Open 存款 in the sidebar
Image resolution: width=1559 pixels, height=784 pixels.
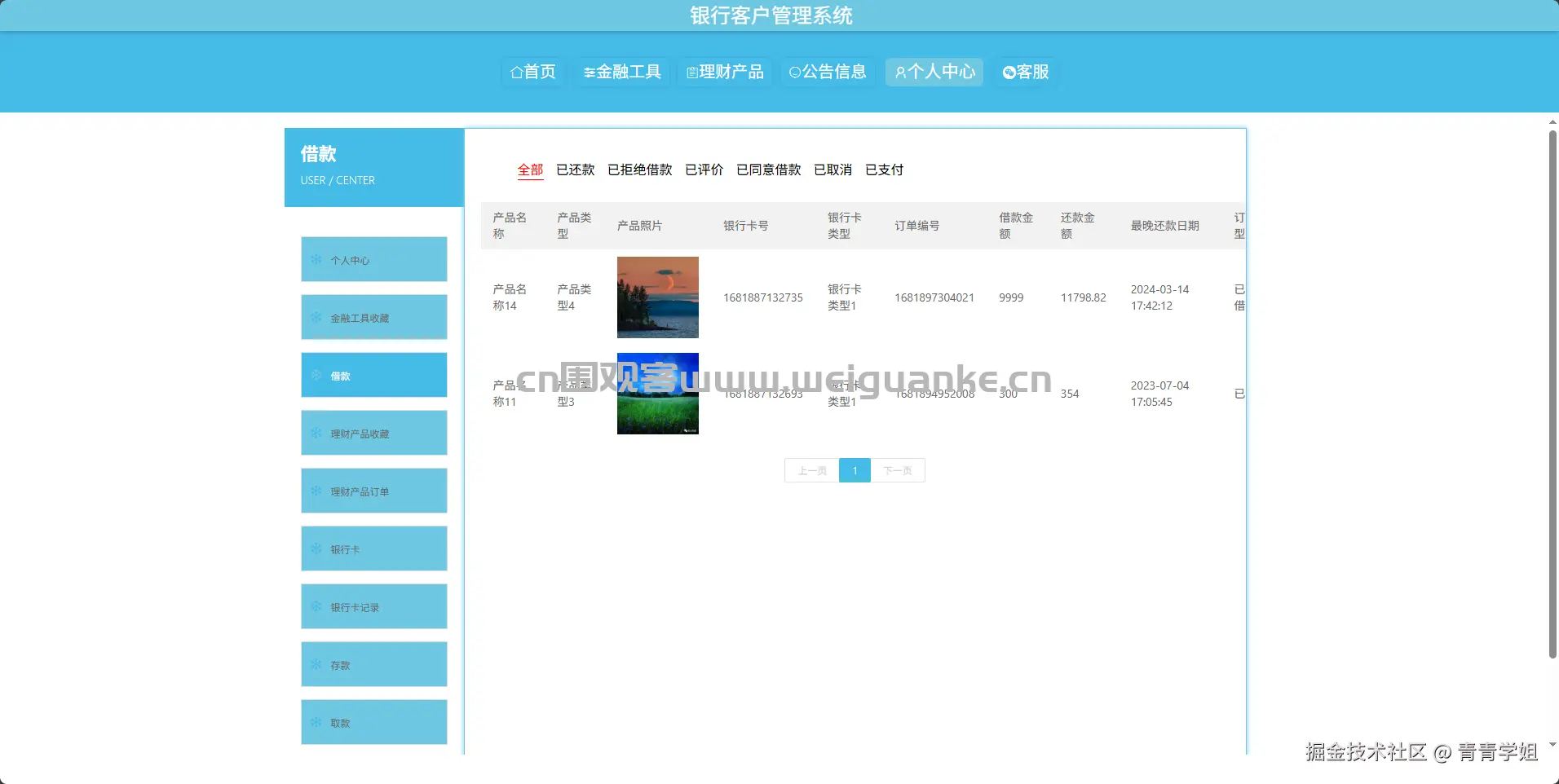click(x=374, y=664)
